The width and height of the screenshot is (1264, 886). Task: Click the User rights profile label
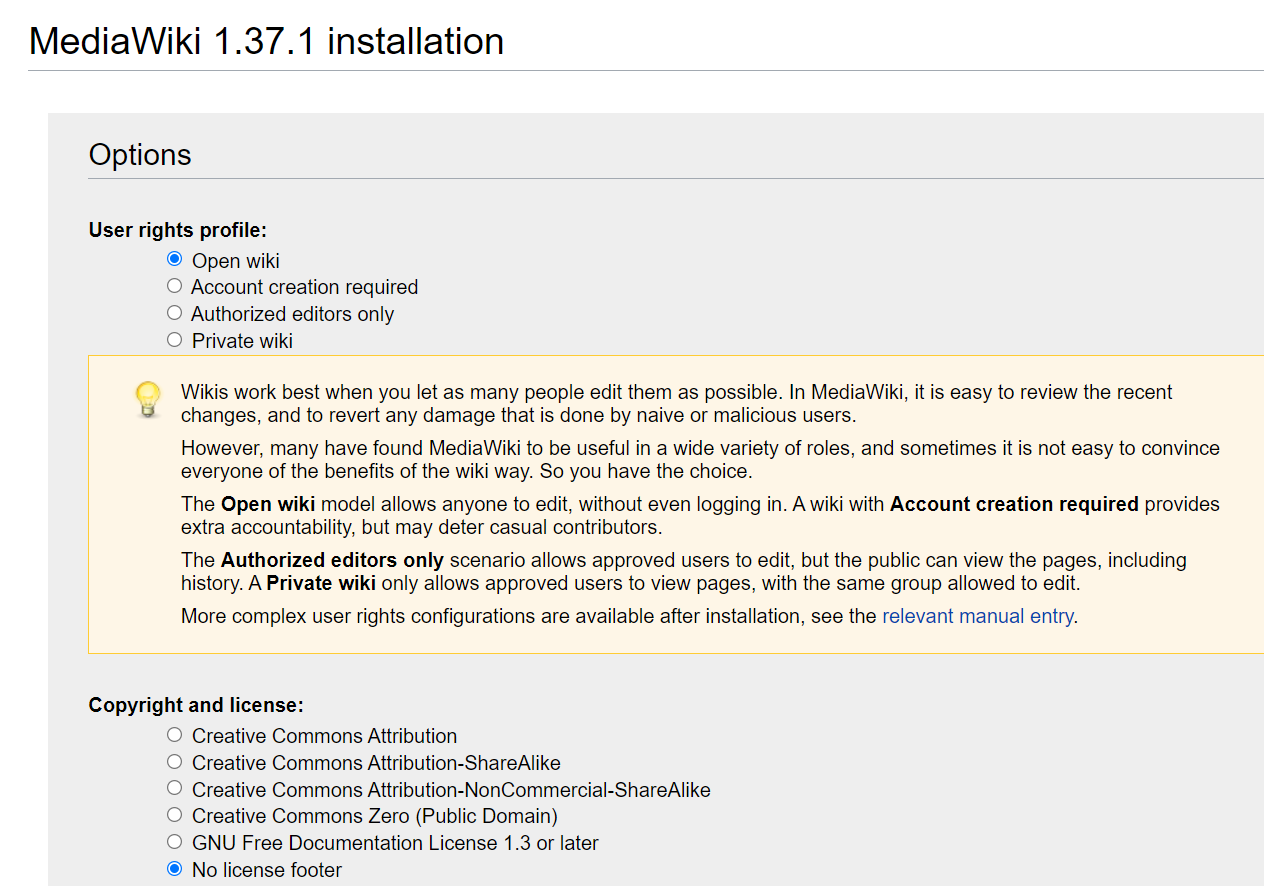point(177,229)
